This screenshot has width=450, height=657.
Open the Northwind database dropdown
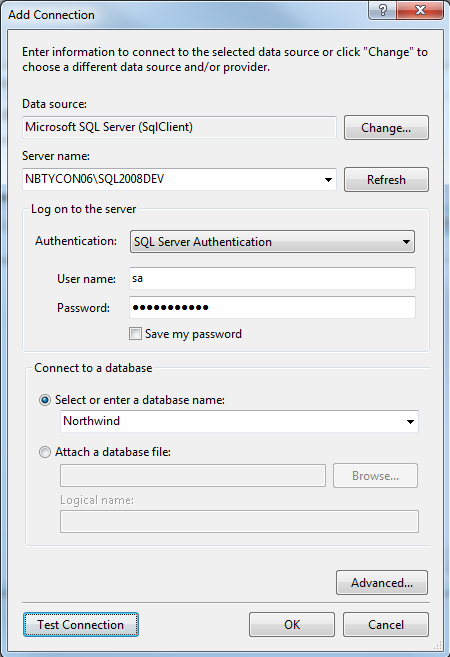pyautogui.click(x=410, y=422)
